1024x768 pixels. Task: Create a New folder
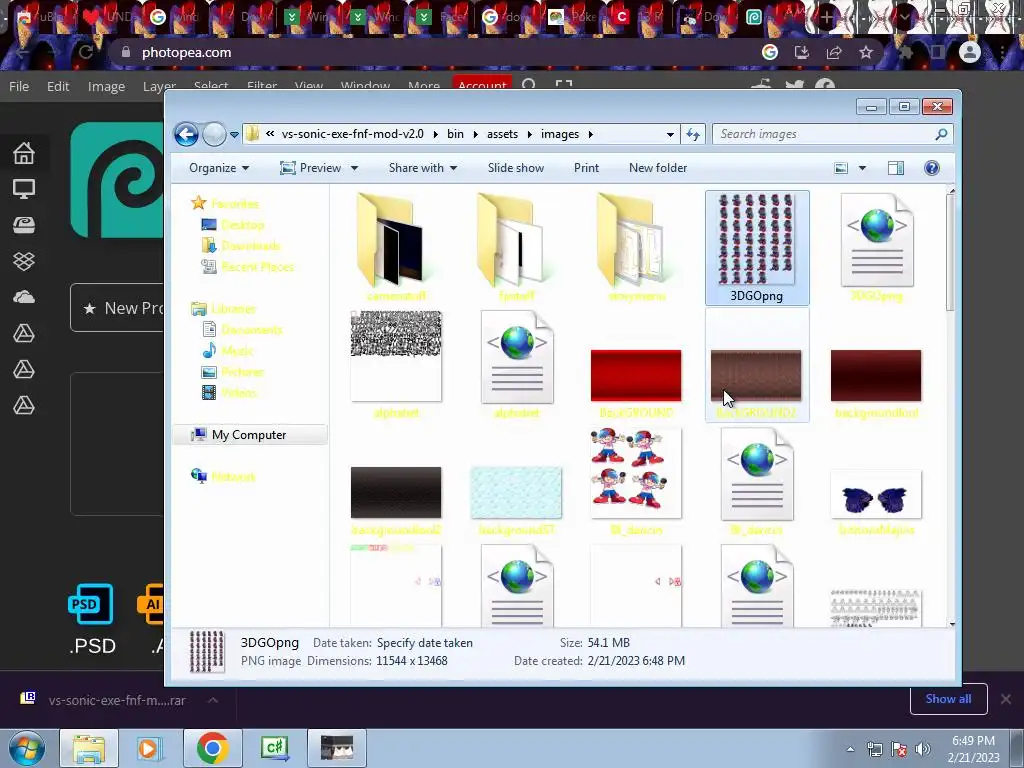point(658,168)
